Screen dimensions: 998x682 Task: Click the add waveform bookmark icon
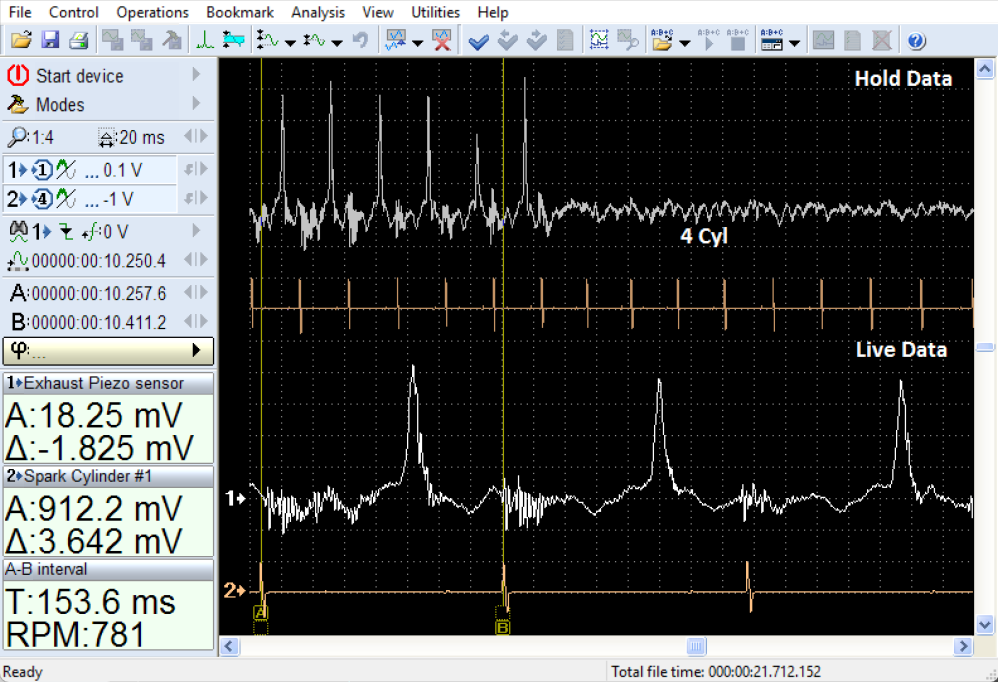396,41
